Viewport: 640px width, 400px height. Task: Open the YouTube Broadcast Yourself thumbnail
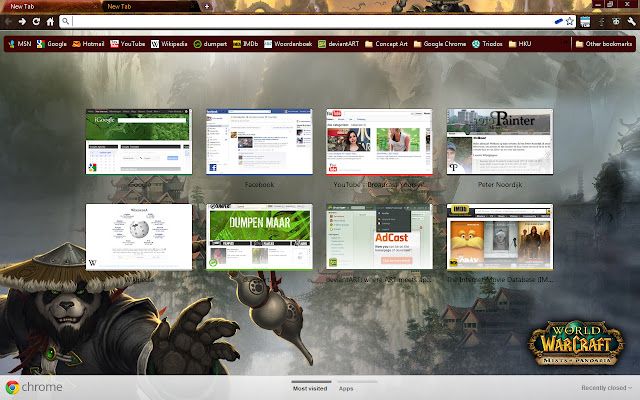(379, 142)
